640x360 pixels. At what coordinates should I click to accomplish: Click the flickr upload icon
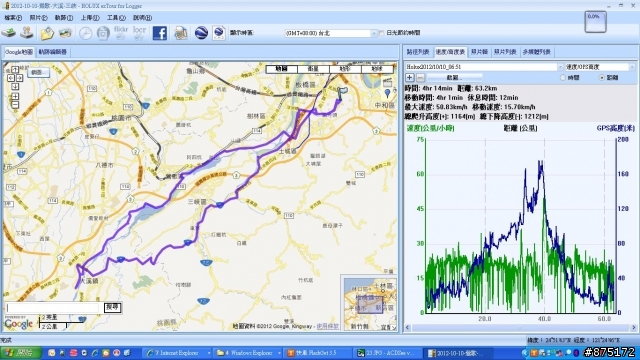click(x=121, y=33)
